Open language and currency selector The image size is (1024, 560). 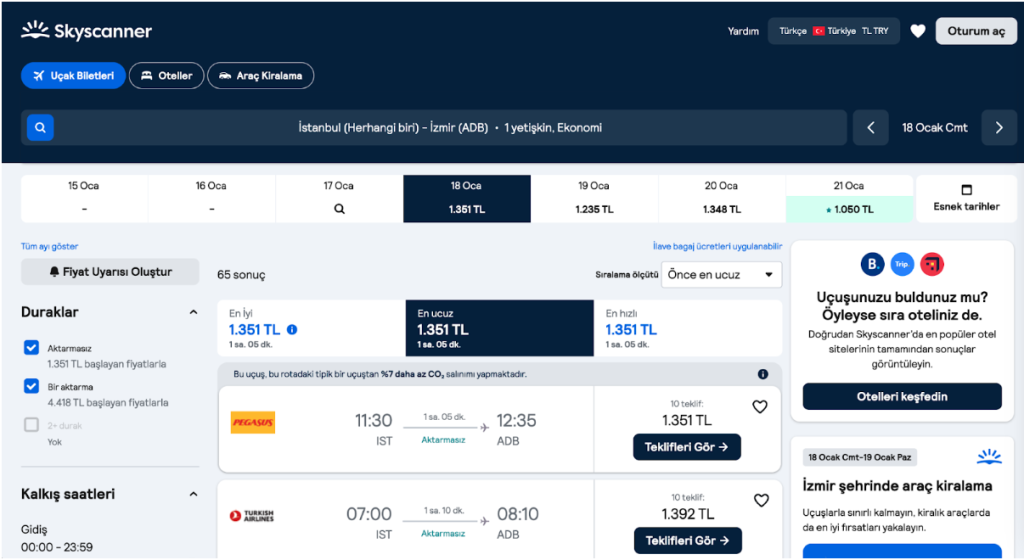(833, 31)
